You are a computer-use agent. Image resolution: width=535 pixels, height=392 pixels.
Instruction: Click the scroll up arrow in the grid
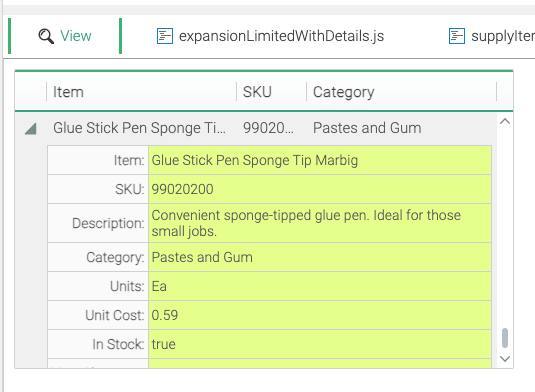pyautogui.click(x=505, y=122)
